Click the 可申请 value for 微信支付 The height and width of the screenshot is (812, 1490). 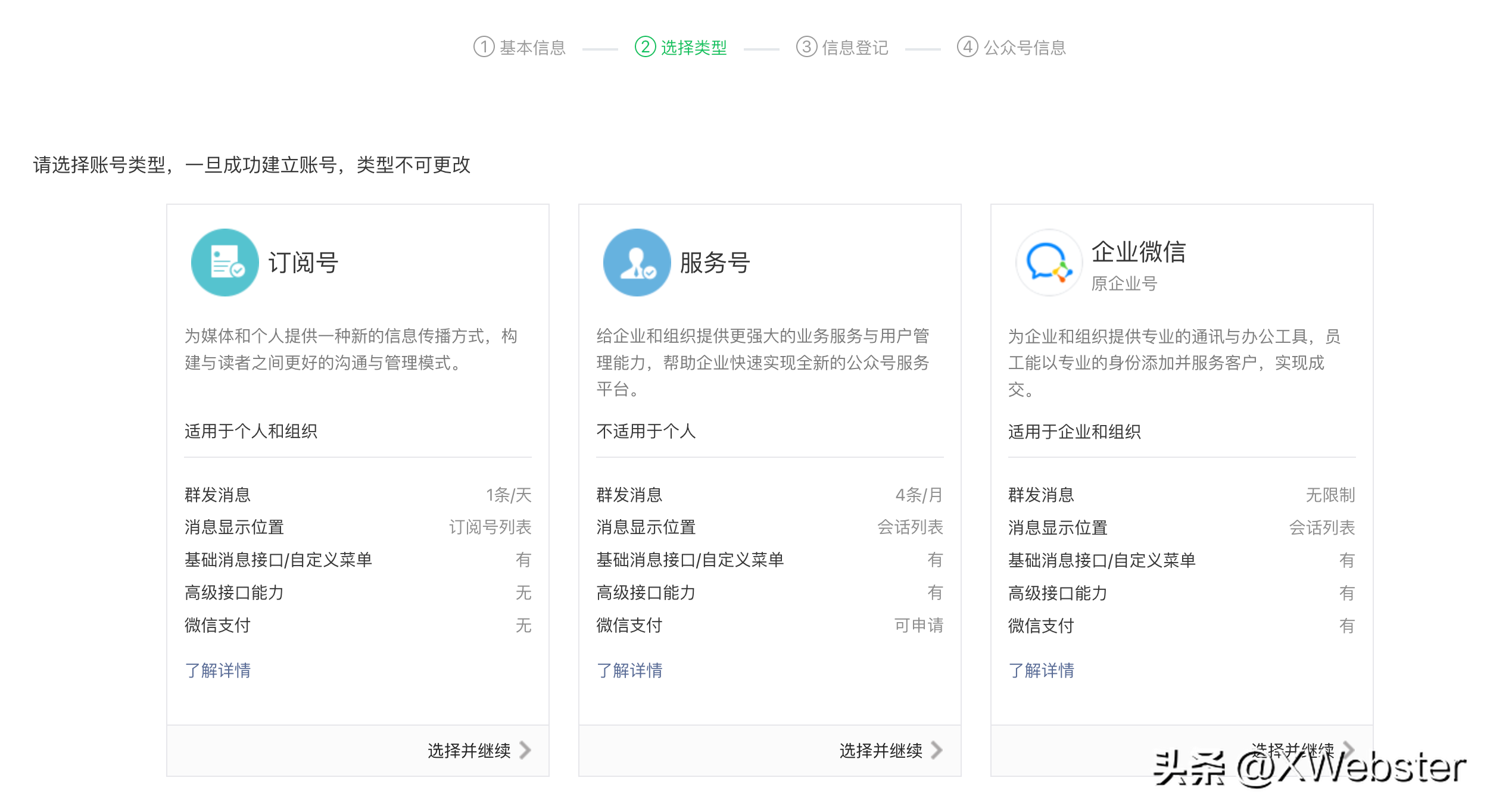[919, 625]
